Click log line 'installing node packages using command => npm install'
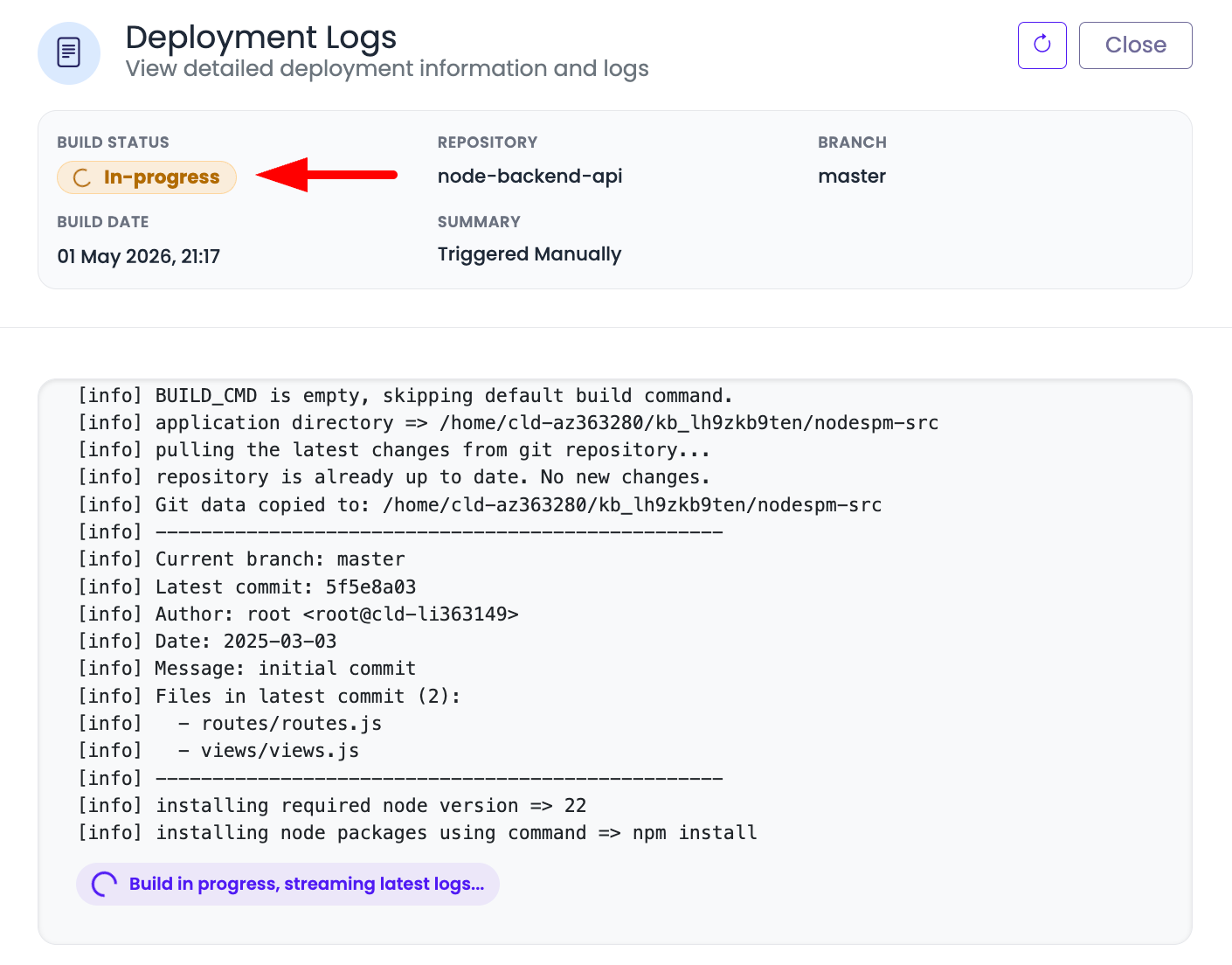This screenshot has height=965, width=1232. point(418,833)
